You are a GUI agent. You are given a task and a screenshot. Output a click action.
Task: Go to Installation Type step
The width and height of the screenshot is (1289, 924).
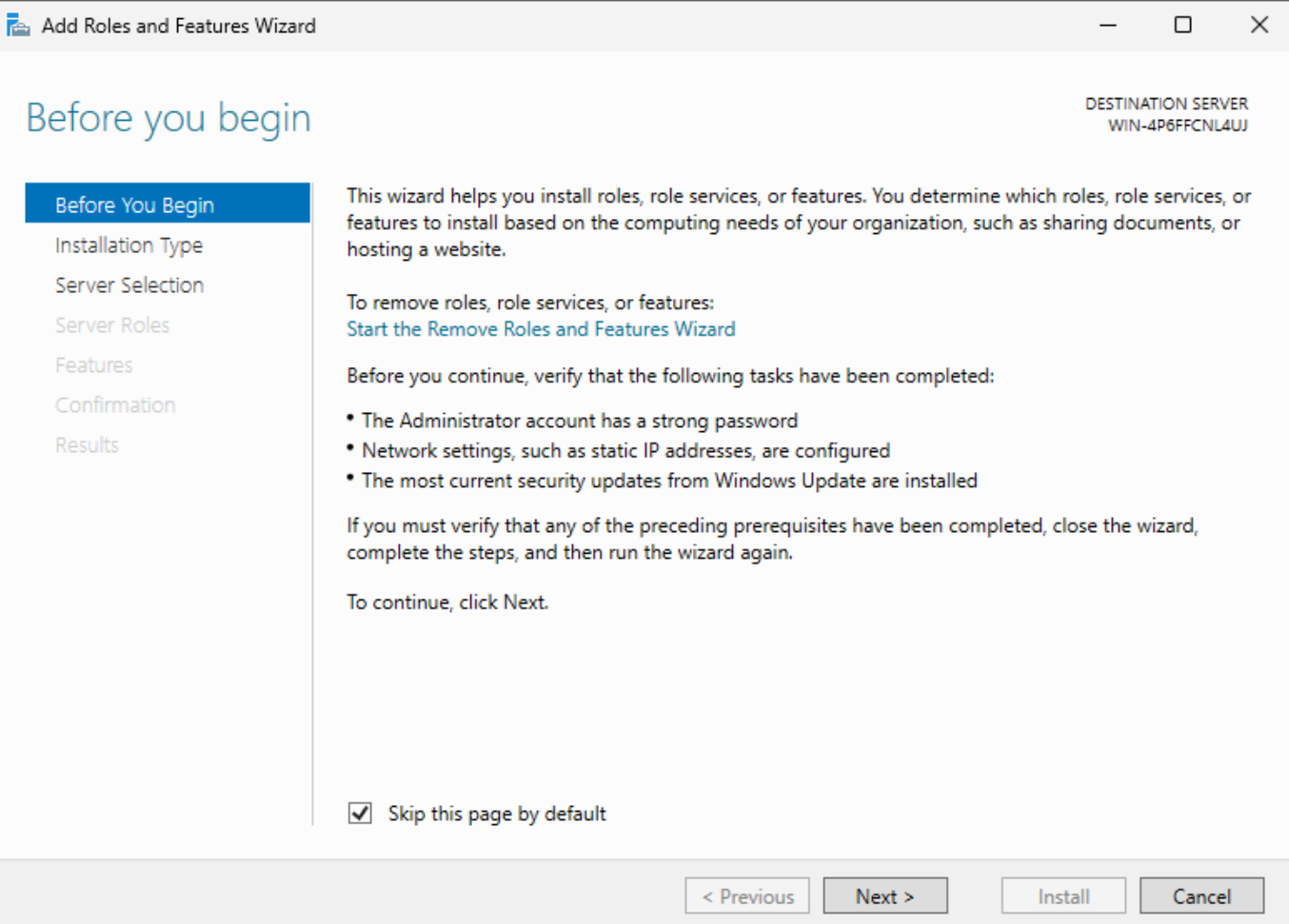point(129,246)
